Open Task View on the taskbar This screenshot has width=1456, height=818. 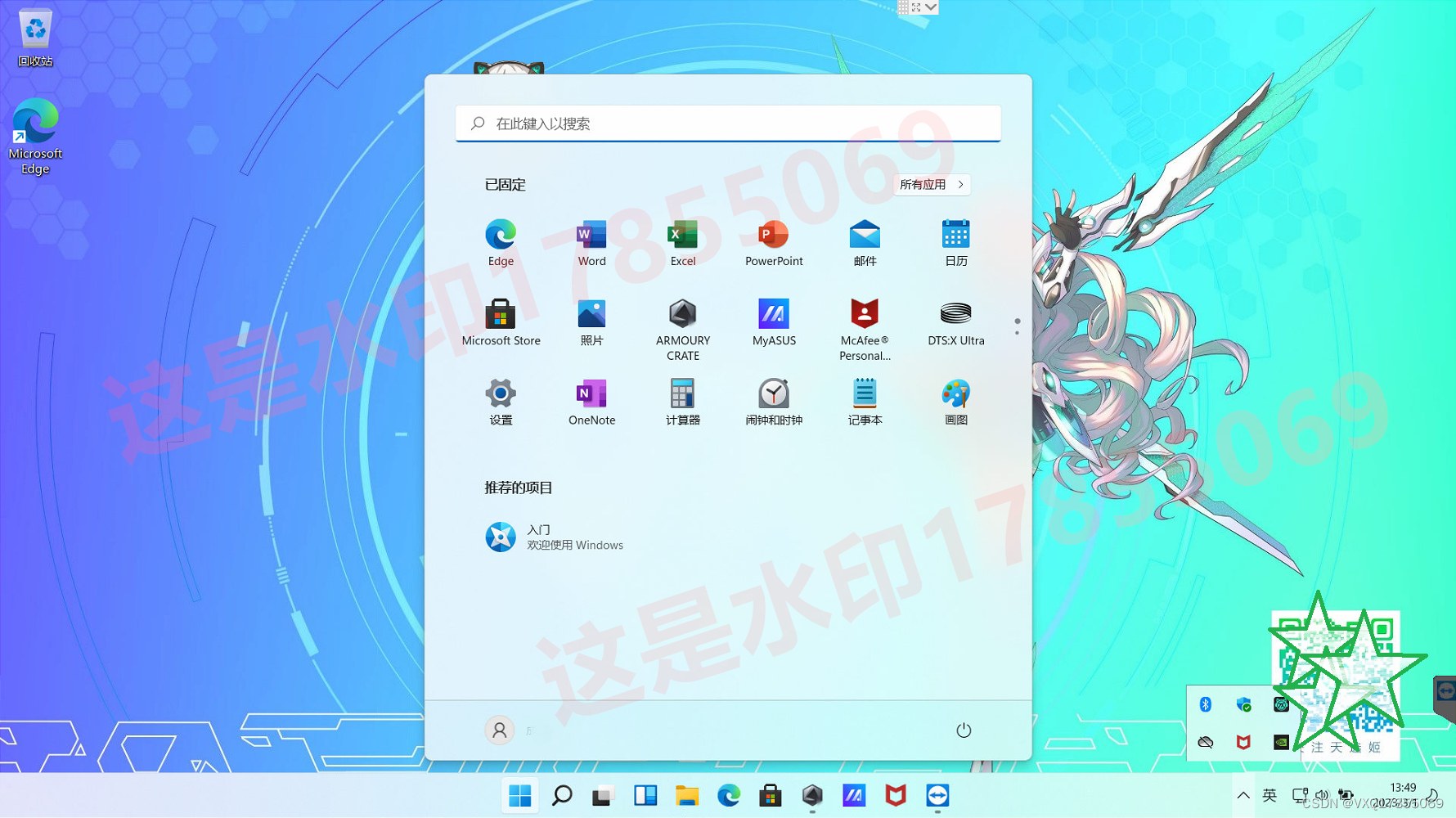604,795
